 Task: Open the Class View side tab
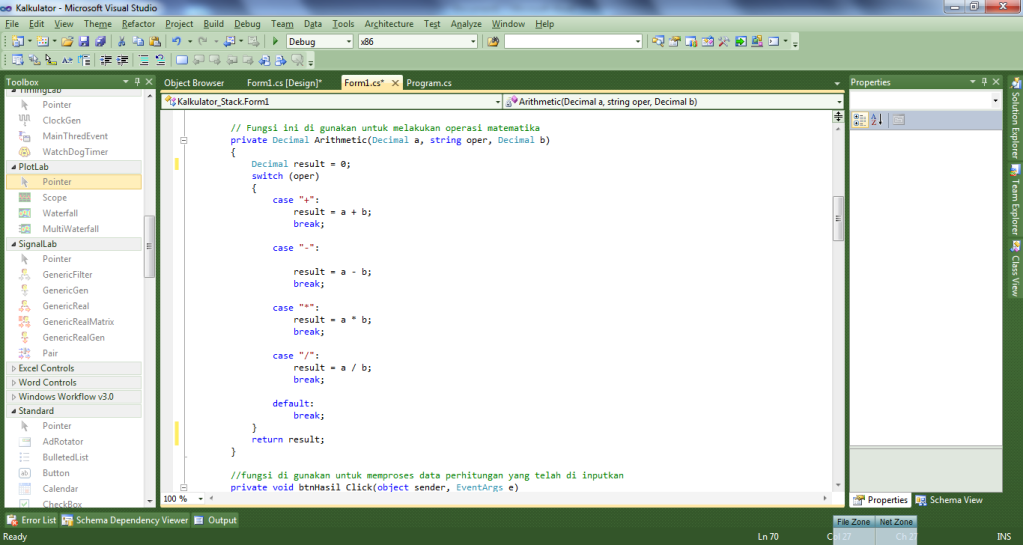[1015, 269]
